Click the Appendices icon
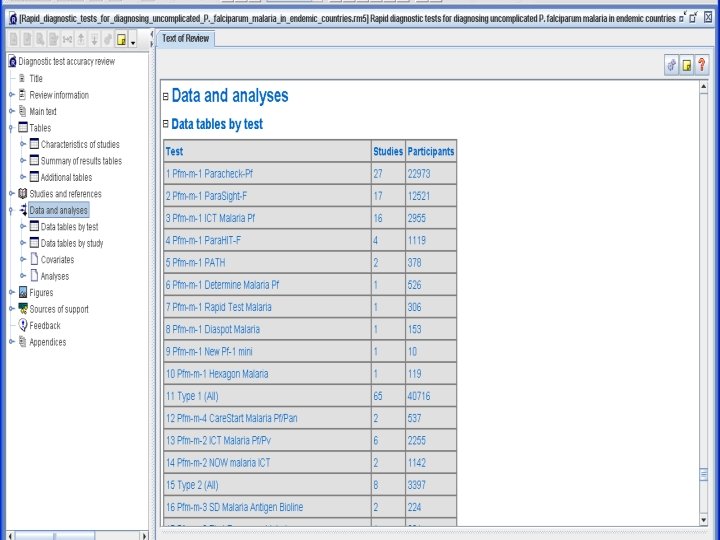Image resolution: width=720 pixels, height=540 pixels. [x=22, y=342]
